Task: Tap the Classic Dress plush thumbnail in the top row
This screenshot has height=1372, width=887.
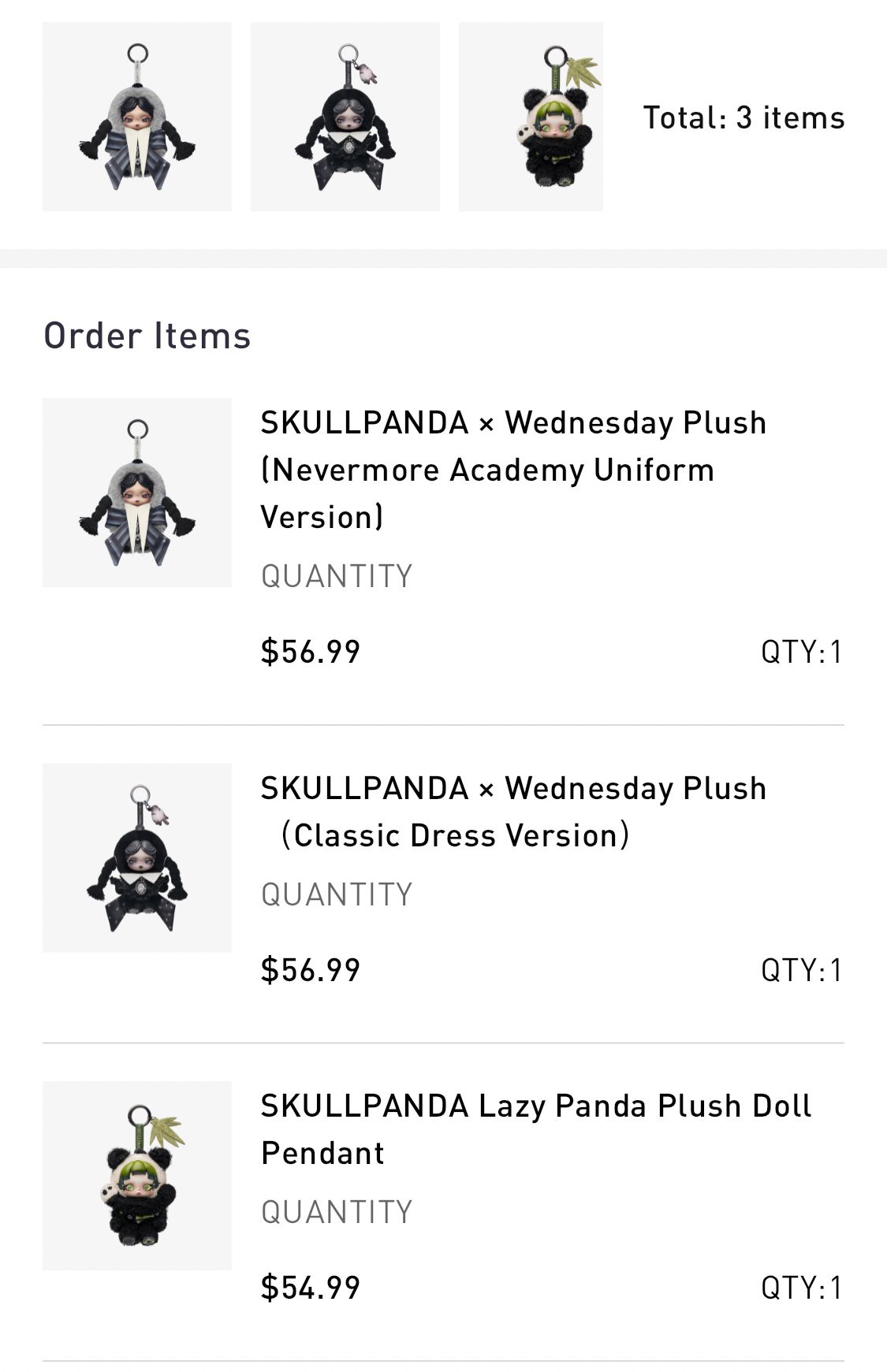Action: [345, 117]
